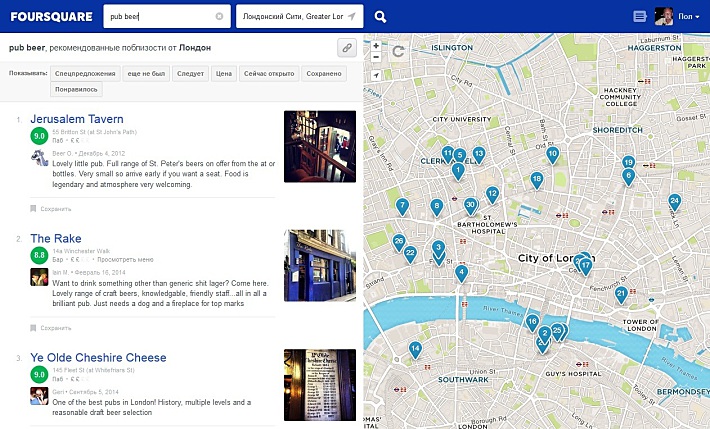Copy link using the chain icon
This screenshot has height=429, width=710.
point(346,47)
